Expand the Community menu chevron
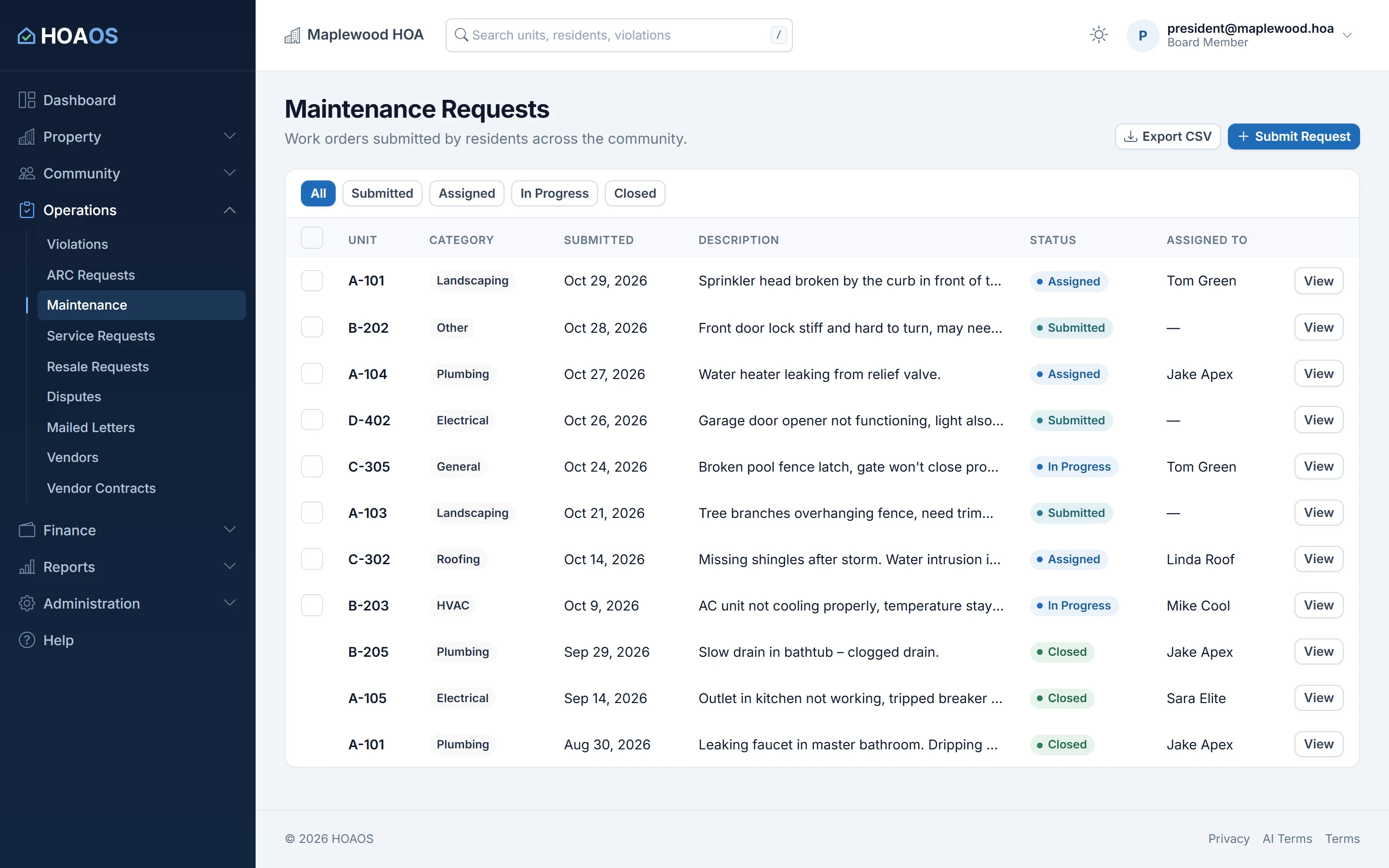The height and width of the screenshot is (868, 1389). (x=230, y=173)
